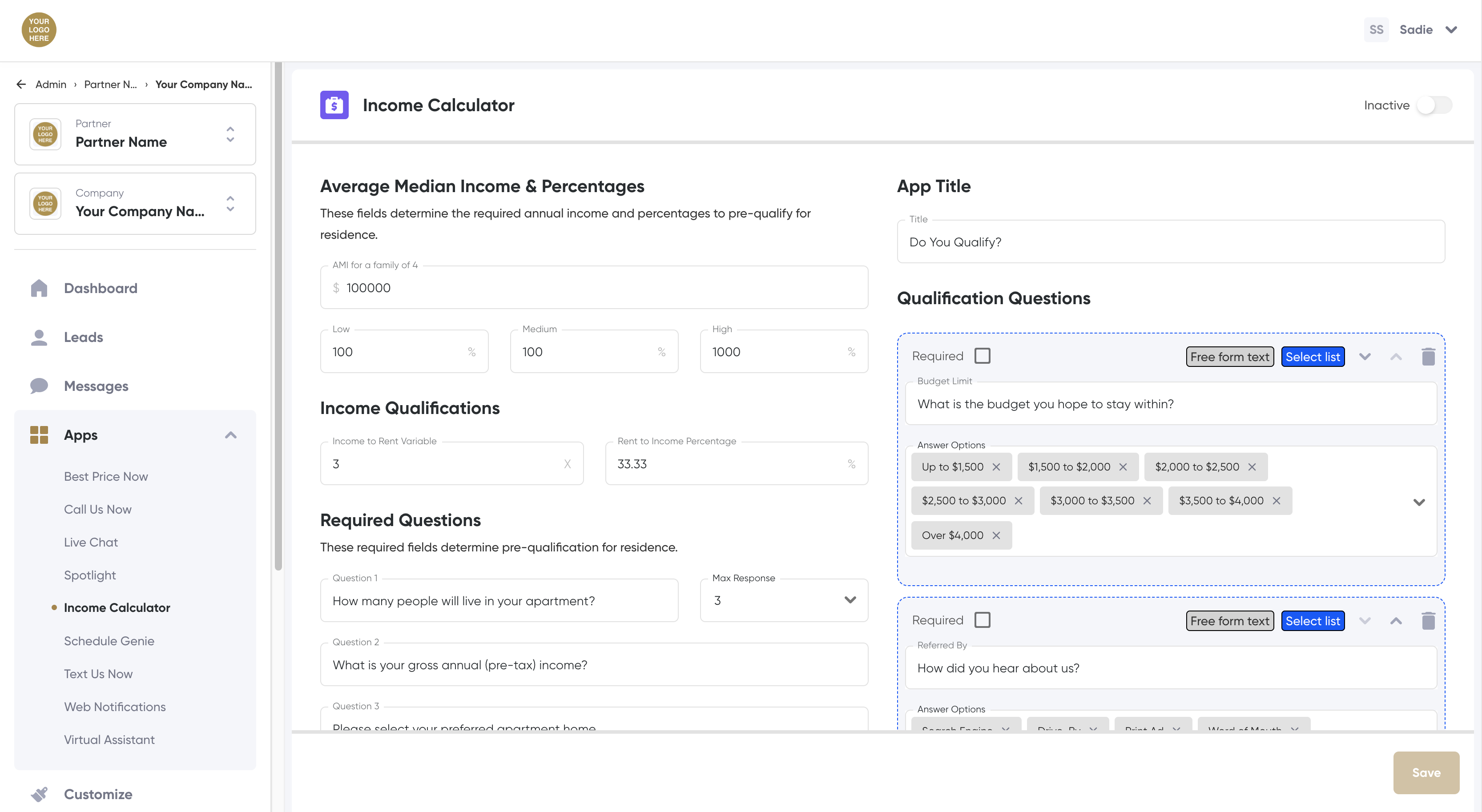1482x812 pixels.
Task: Collapse the Apps section in the sidebar
Action: coord(231,435)
